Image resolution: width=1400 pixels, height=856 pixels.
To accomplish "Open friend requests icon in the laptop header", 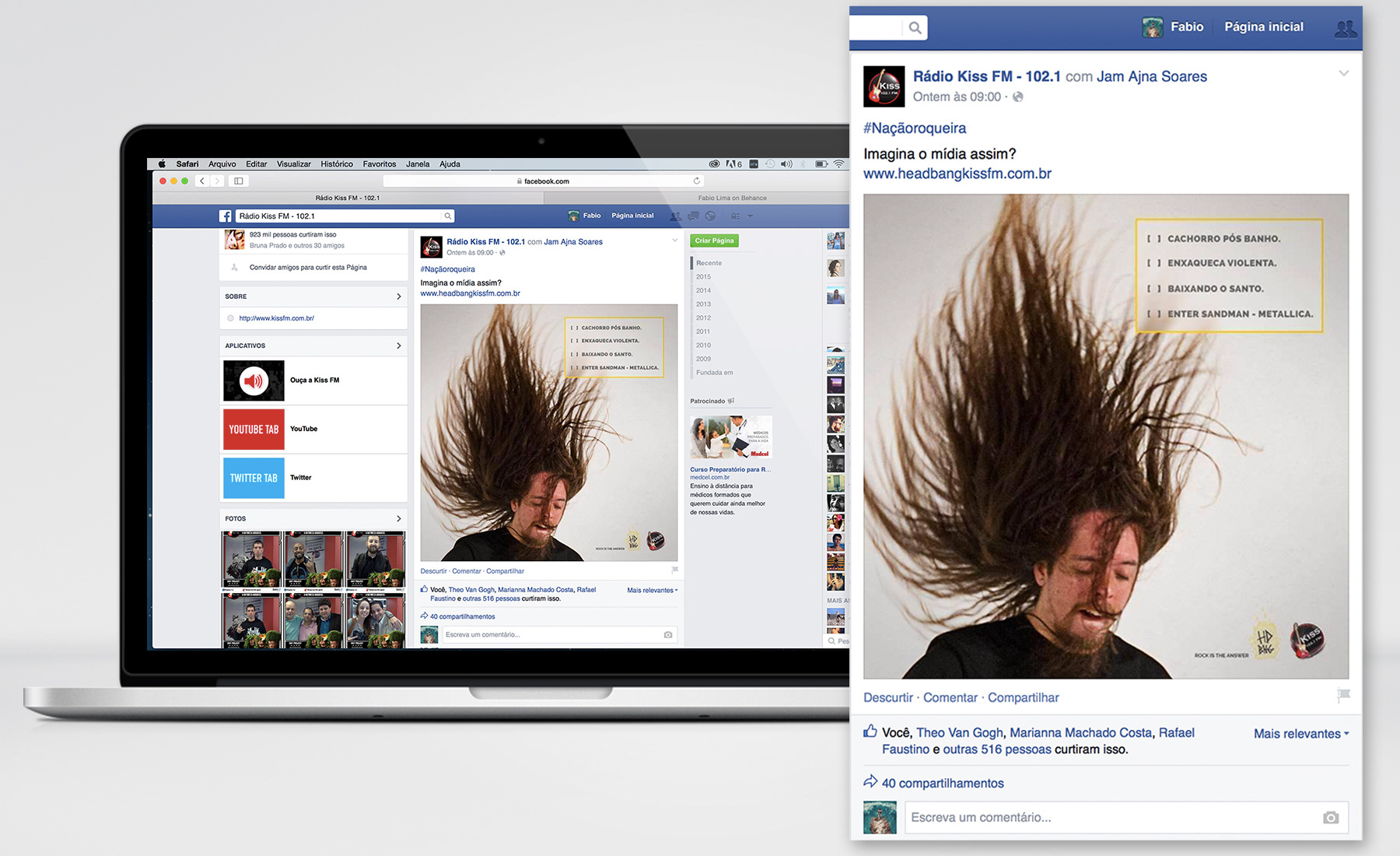I will 676,216.
